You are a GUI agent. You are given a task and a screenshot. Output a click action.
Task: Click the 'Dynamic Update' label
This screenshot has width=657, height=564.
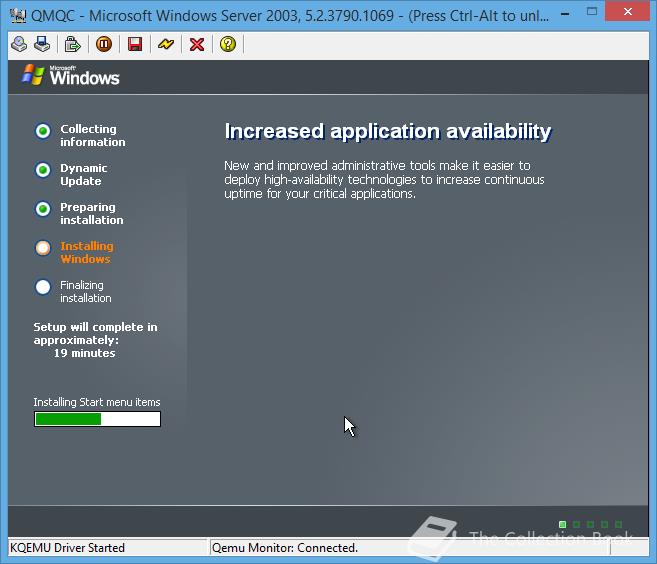point(83,174)
